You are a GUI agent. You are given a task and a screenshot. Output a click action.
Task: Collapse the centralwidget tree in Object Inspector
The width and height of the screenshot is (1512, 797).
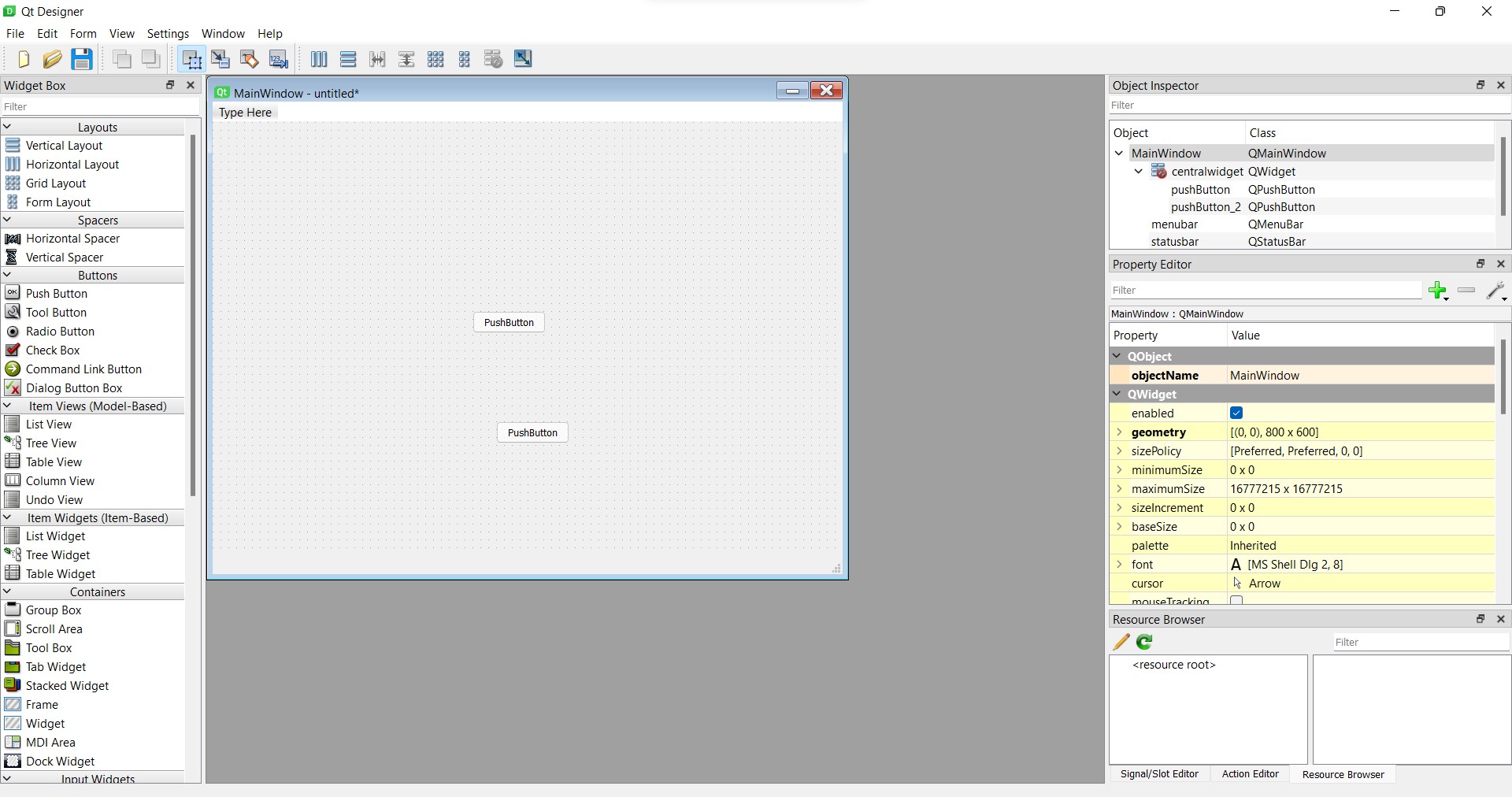click(x=1138, y=172)
